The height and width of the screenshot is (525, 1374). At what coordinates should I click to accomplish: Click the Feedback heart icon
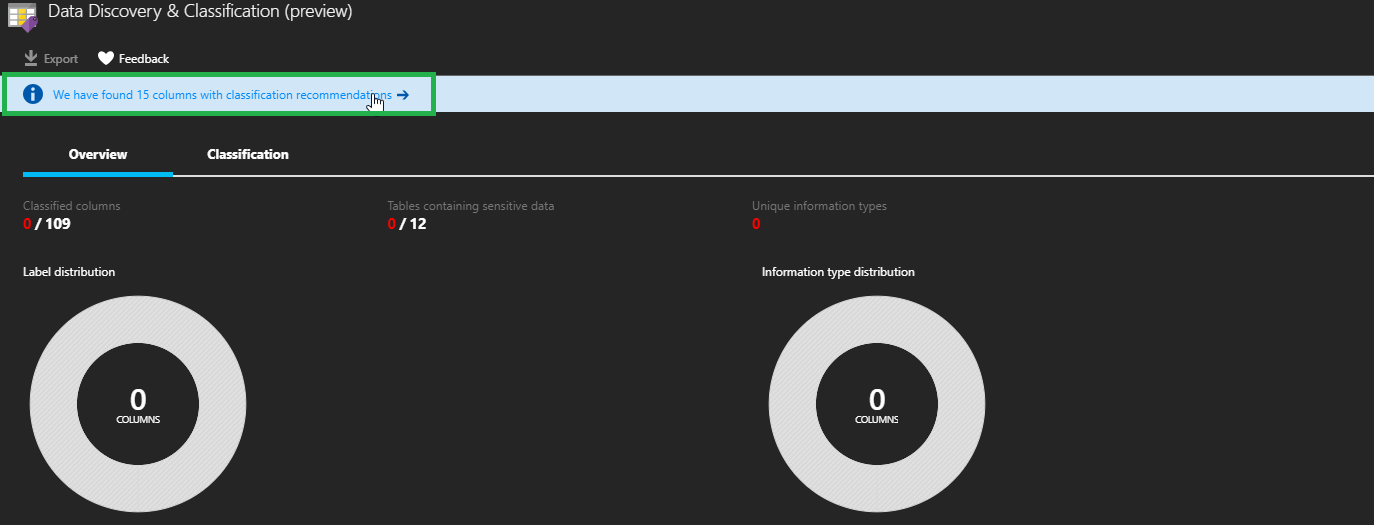[106, 59]
